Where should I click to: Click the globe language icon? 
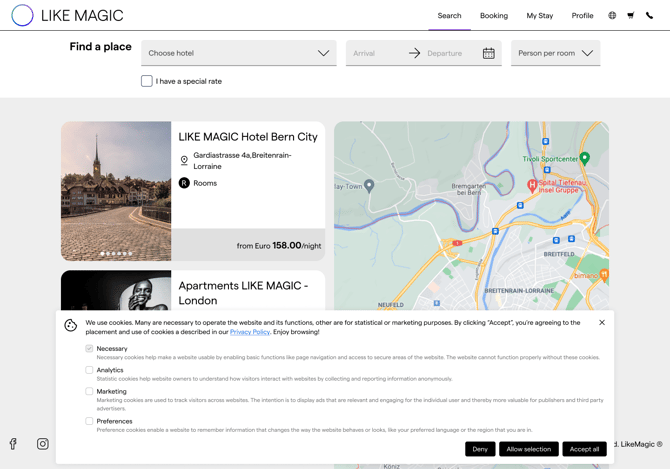pos(612,16)
